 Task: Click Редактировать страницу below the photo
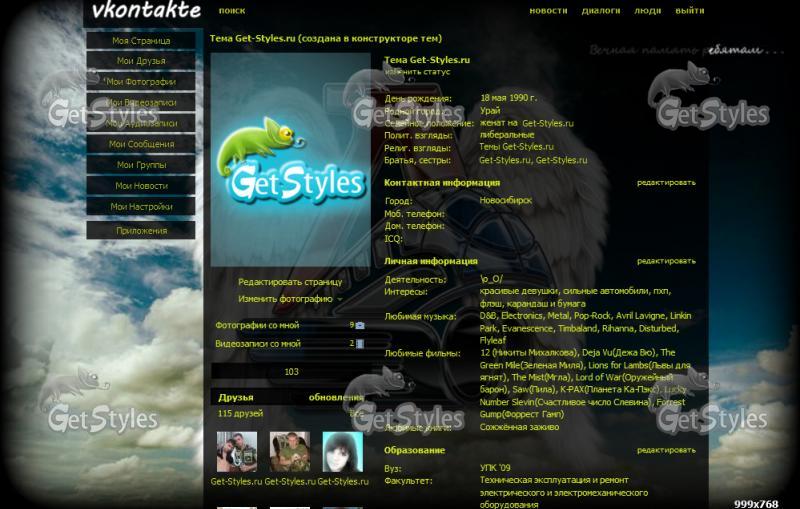[x=290, y=282]
